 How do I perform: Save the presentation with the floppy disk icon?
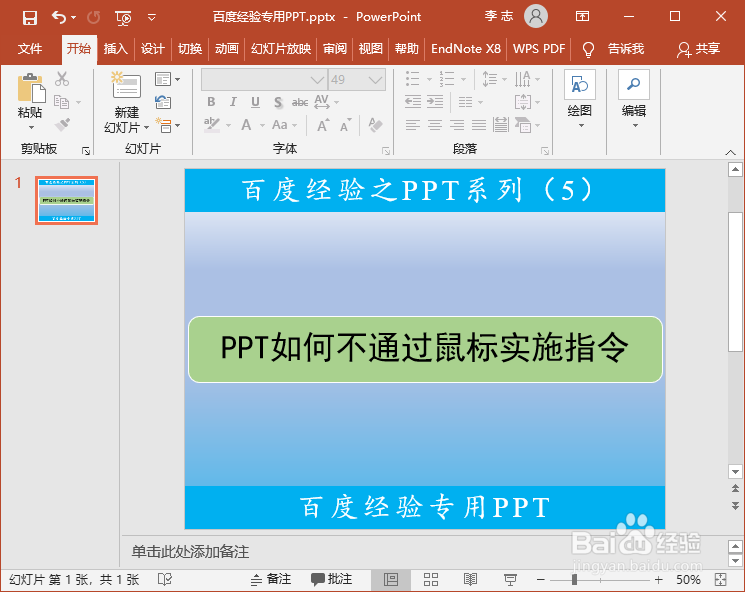click(x=29, y=18)
